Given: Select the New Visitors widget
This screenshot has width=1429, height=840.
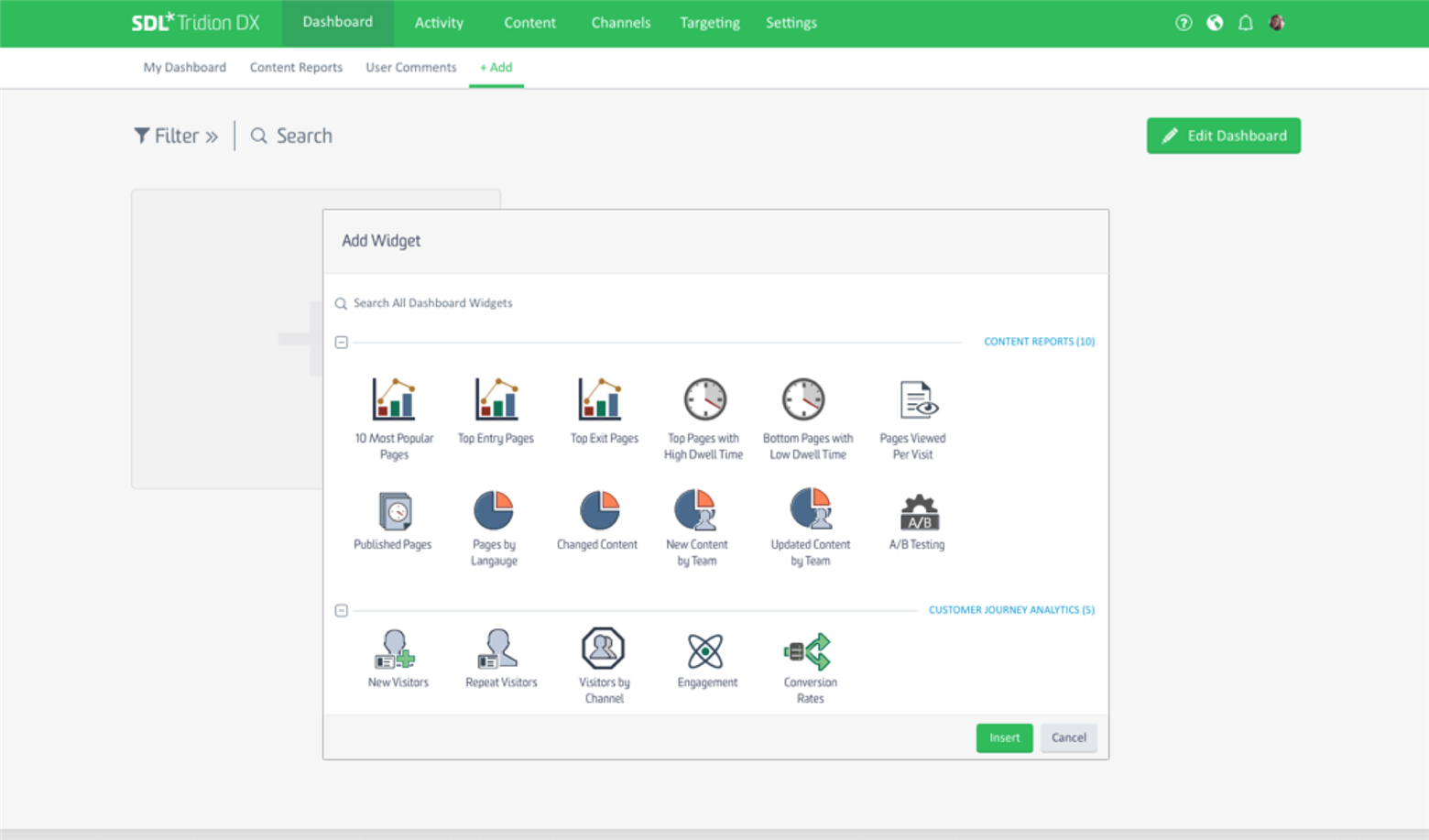Looking at the screenshot, I should click(398, 659).
